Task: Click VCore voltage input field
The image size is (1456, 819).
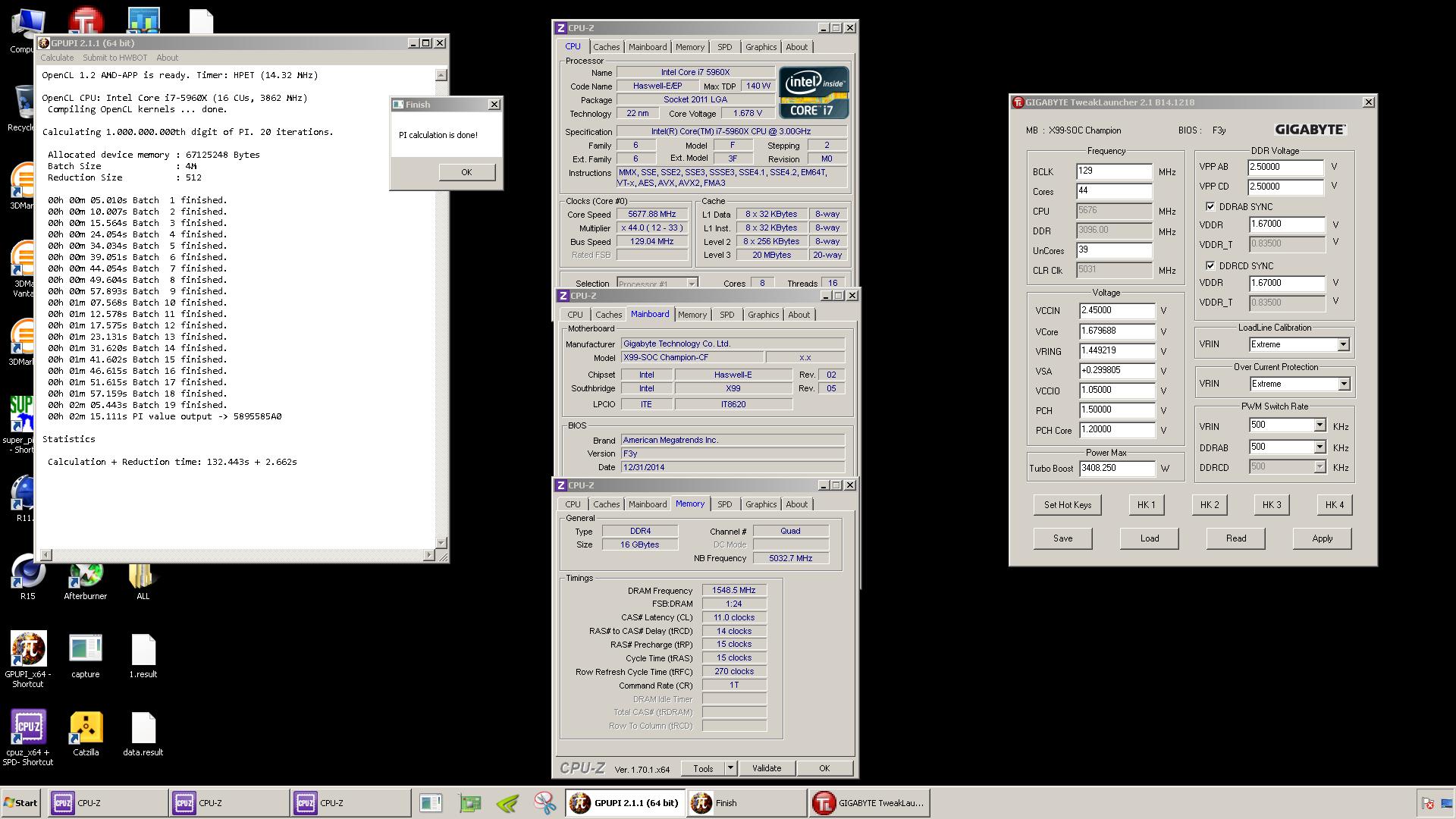Action: point(1117,331)
